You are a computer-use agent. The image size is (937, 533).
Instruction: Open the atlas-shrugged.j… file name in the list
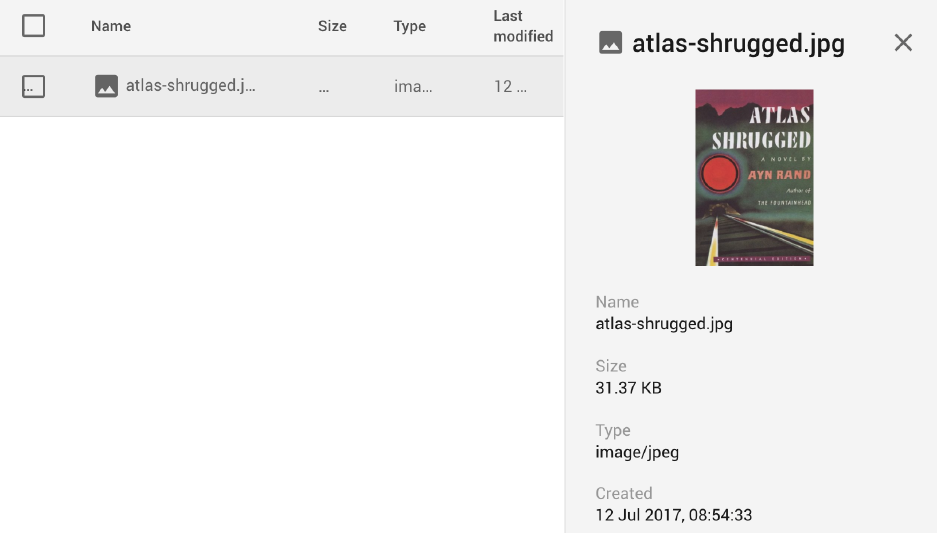click(191, 85)
